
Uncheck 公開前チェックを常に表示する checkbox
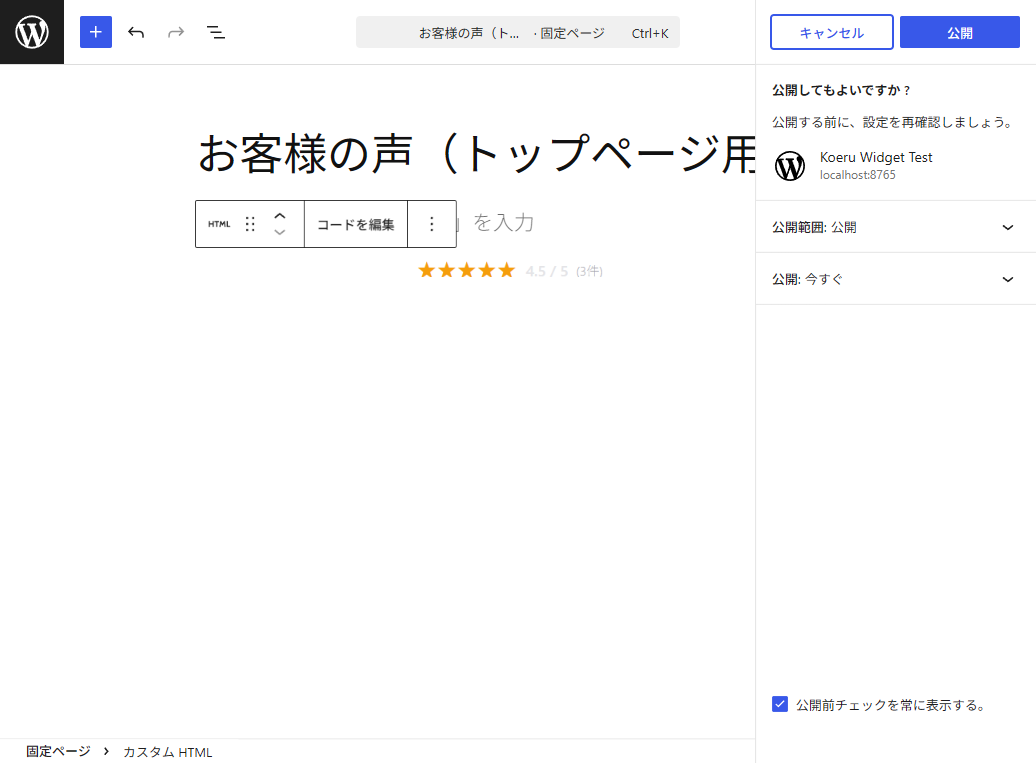pos(780,704)
